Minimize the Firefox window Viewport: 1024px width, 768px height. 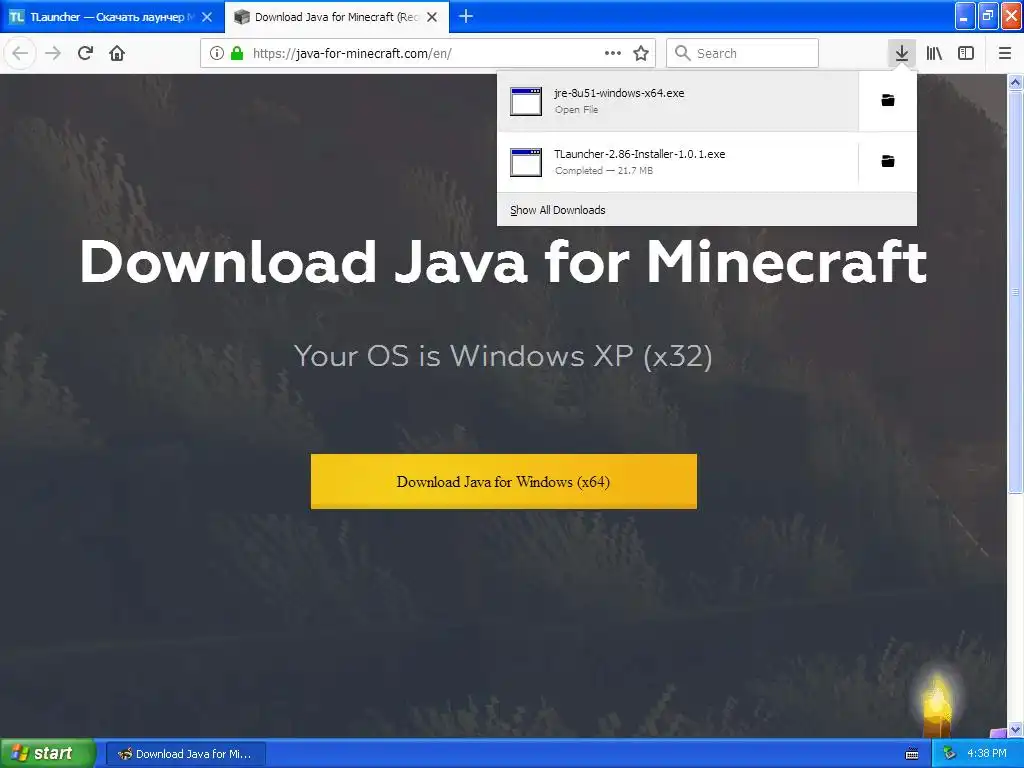[965, 16]
